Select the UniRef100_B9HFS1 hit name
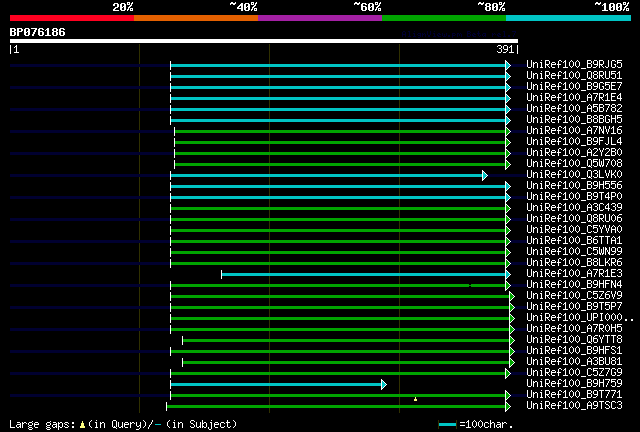The image size is (640, 432). pos(574,351)
